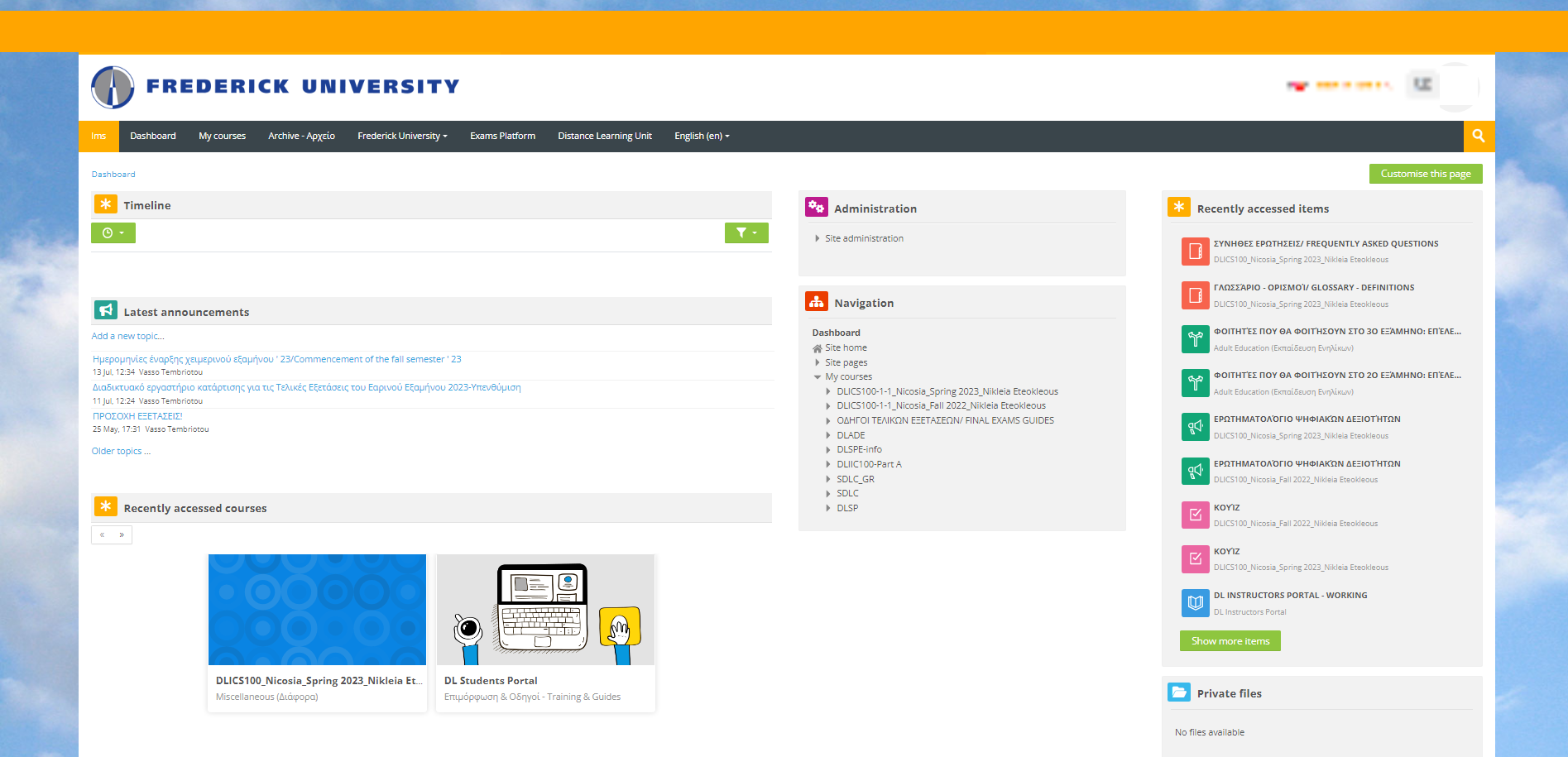This screenshot has width=1568, height=757.
Task: Click the Dashboard breadcrumb link
Action: pyautogui.click(x=113, y=175)
